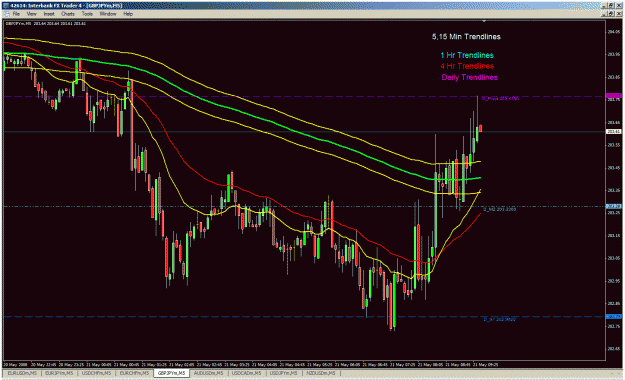Open the Help menu
Image resolution: width=625 pixels, height=380 pixels.
[128, 14]
